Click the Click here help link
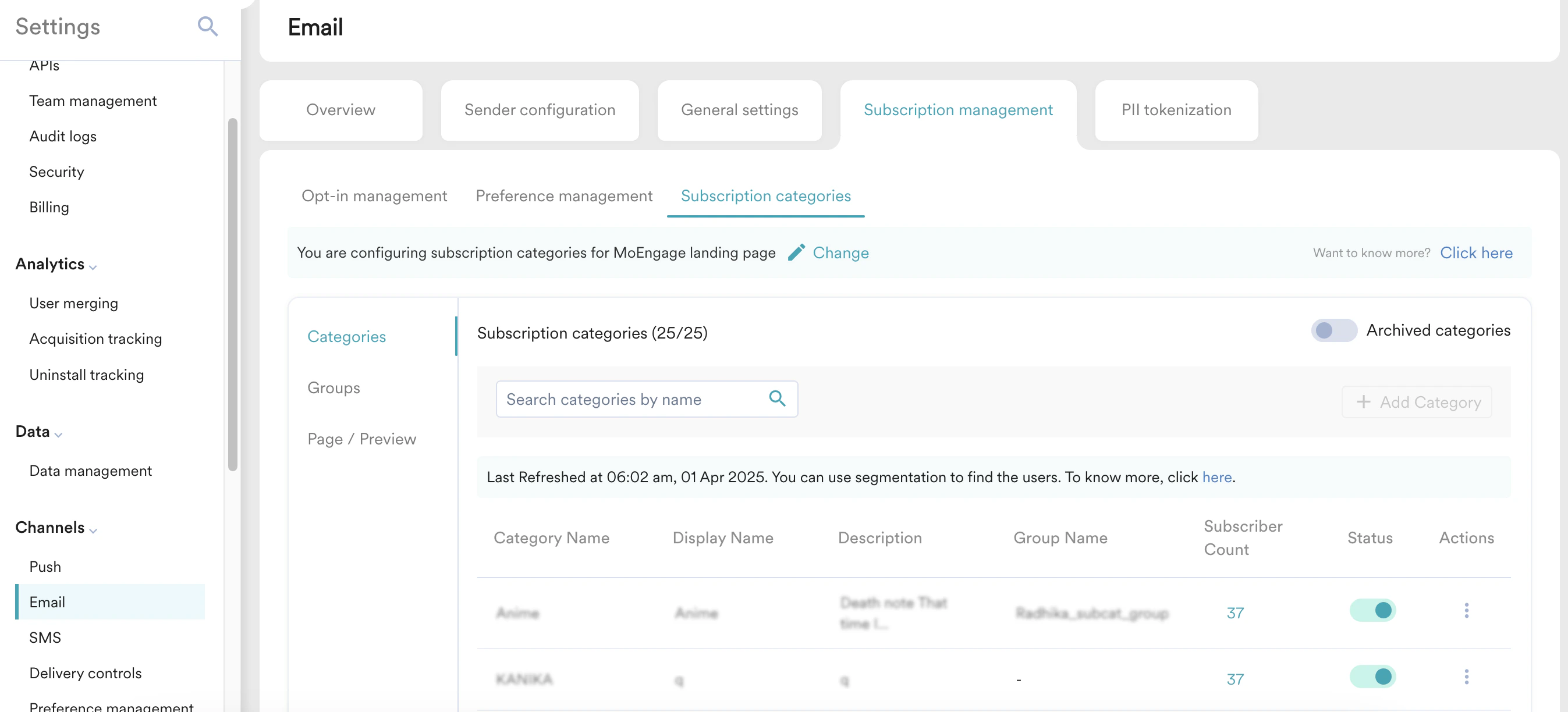Screen dimensions: 1568x712 coord(1475,252)
